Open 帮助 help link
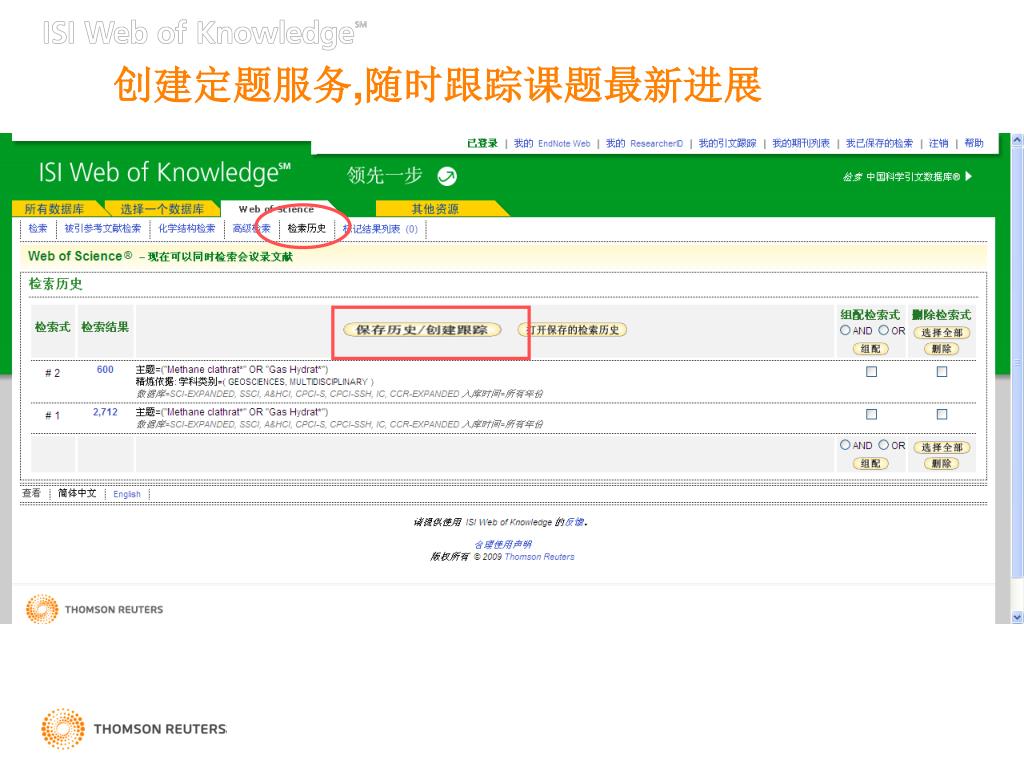 click(x=974, y=143)
